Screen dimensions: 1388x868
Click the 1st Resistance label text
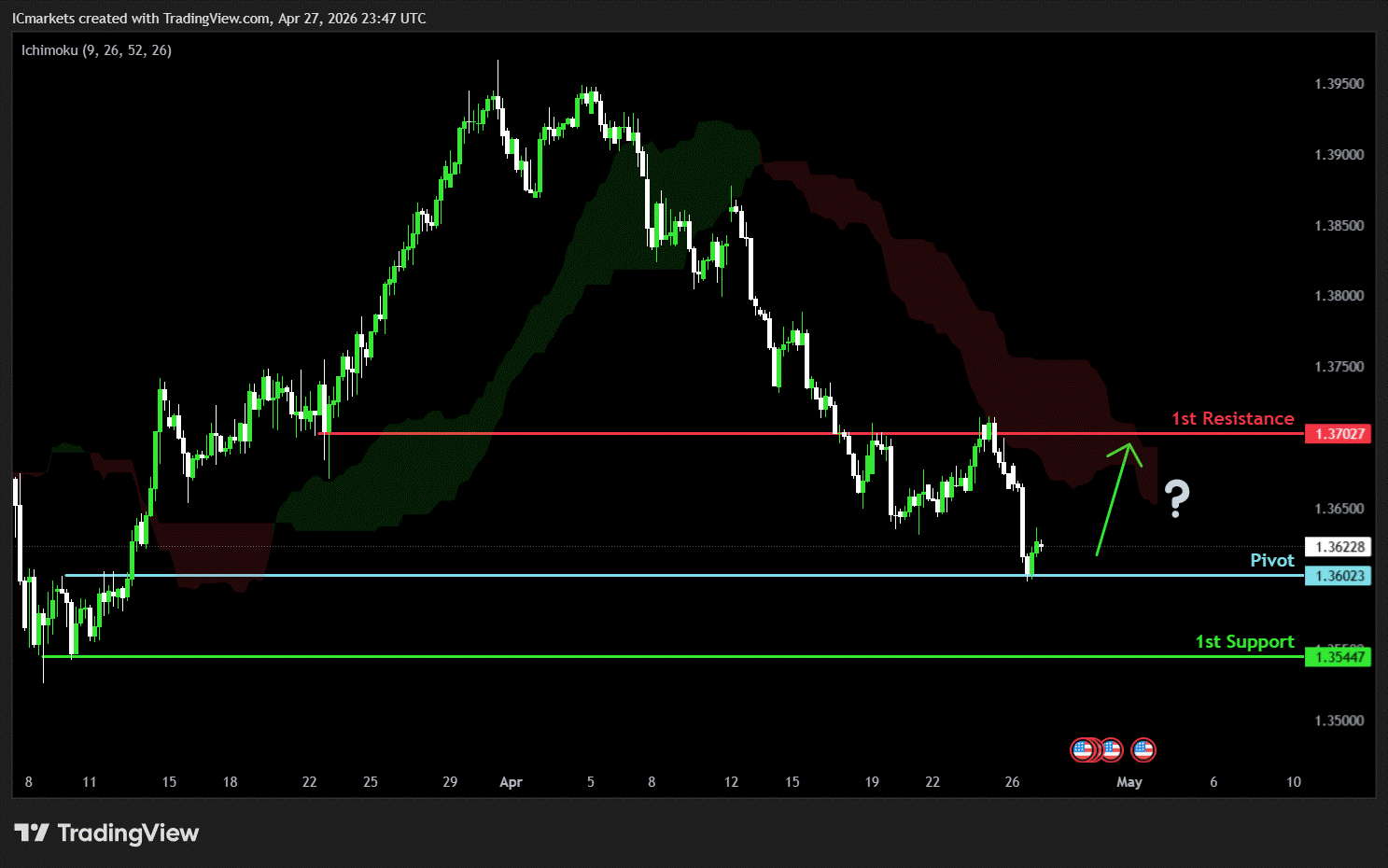[x=1232, y=419]
